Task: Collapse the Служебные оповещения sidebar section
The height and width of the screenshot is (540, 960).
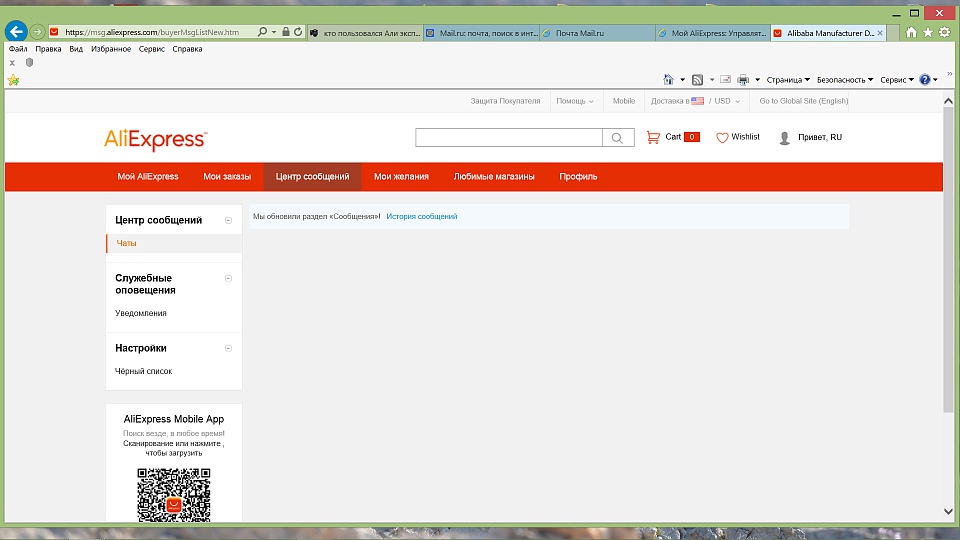Action: 228,279
